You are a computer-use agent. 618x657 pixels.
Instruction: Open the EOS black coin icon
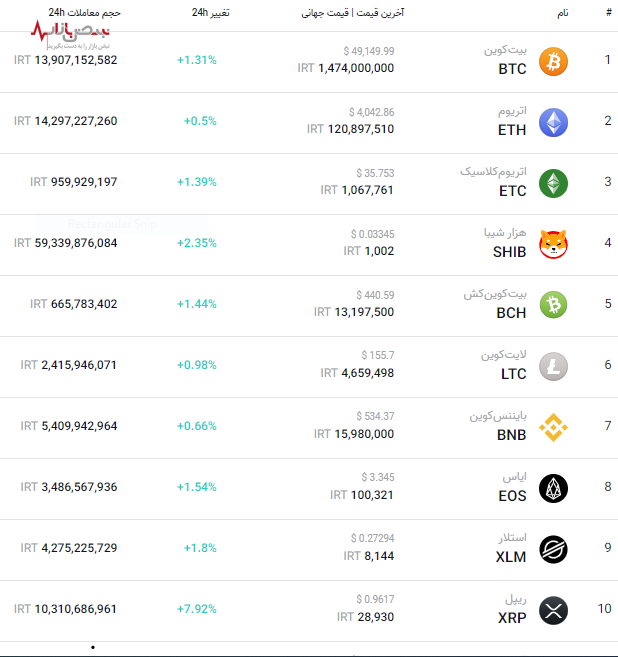[x=553, y=489]
